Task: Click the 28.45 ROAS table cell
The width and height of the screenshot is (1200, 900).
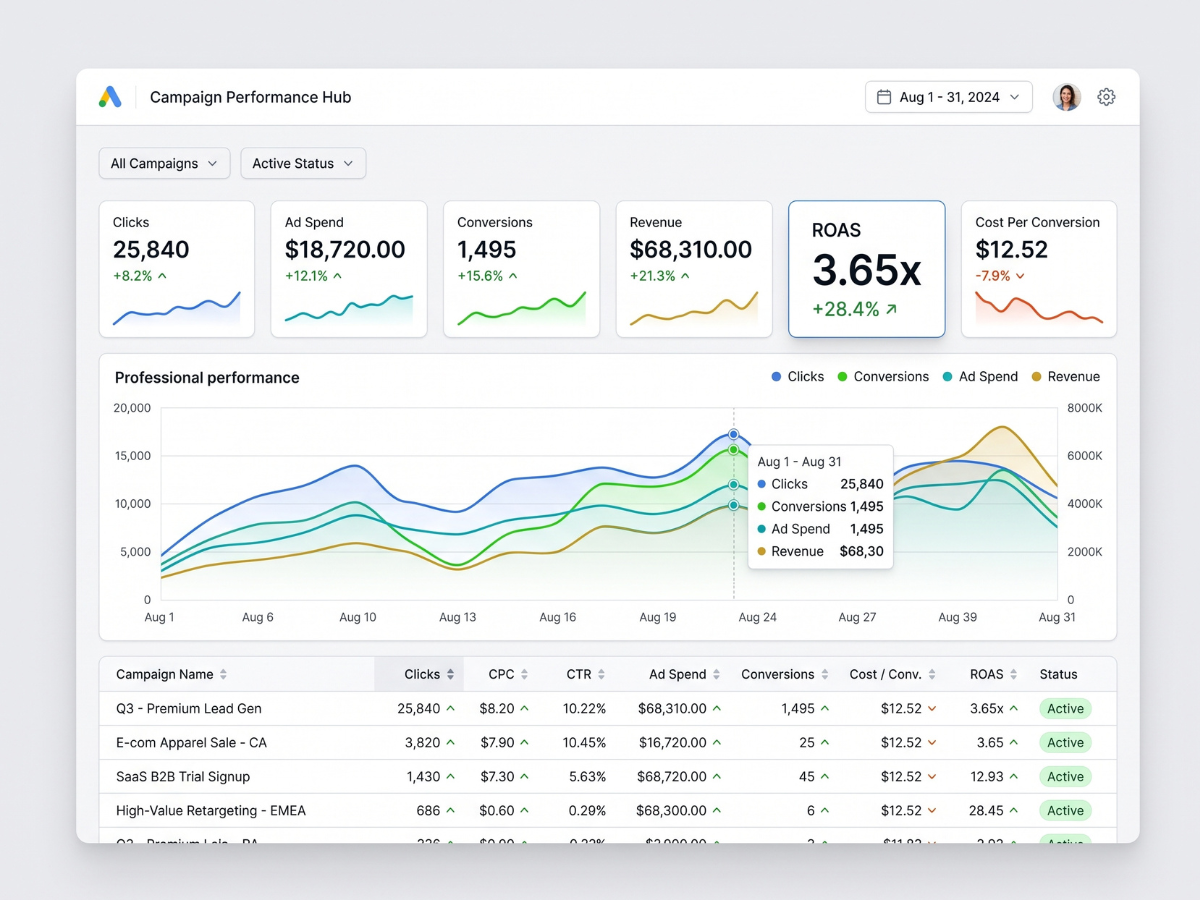Action: pyautogui.click(x=986, y=811)
